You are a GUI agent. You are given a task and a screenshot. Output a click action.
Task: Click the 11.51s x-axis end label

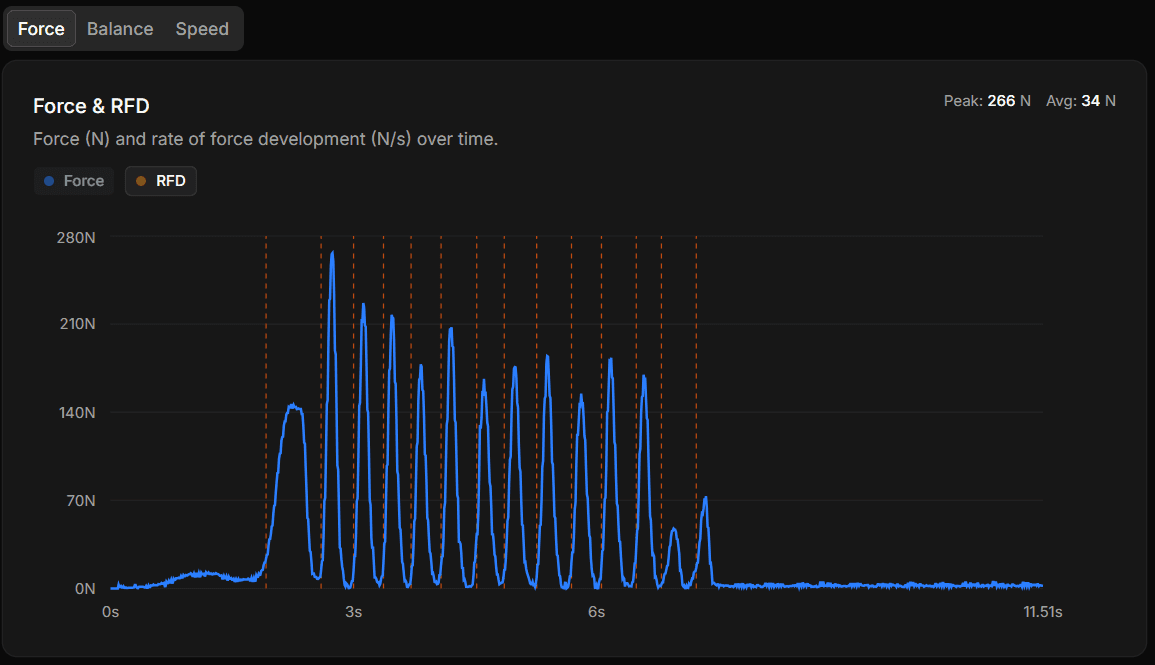coord(1043,612)
